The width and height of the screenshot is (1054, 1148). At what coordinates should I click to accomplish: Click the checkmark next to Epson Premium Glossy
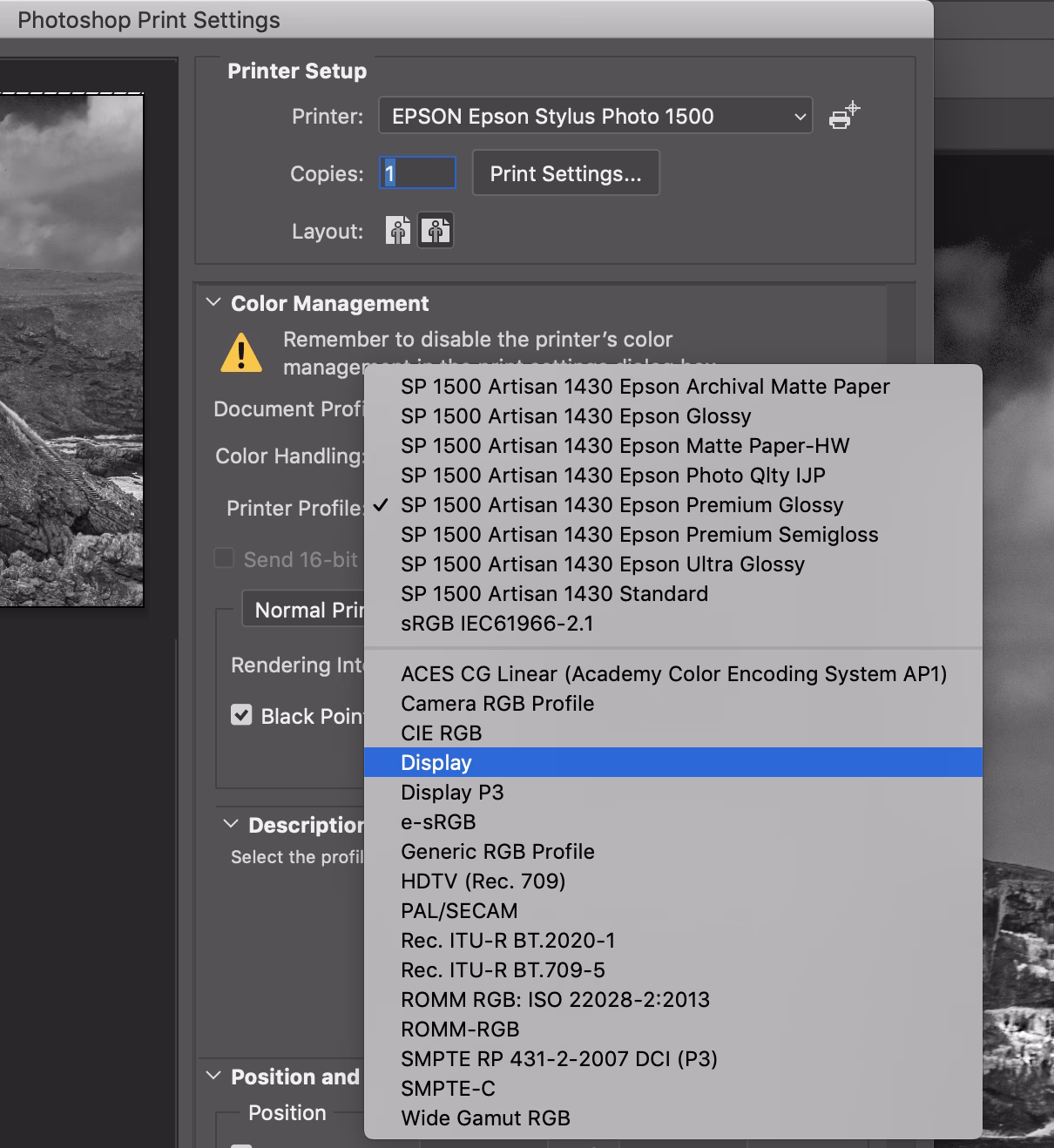coord(381,505)
